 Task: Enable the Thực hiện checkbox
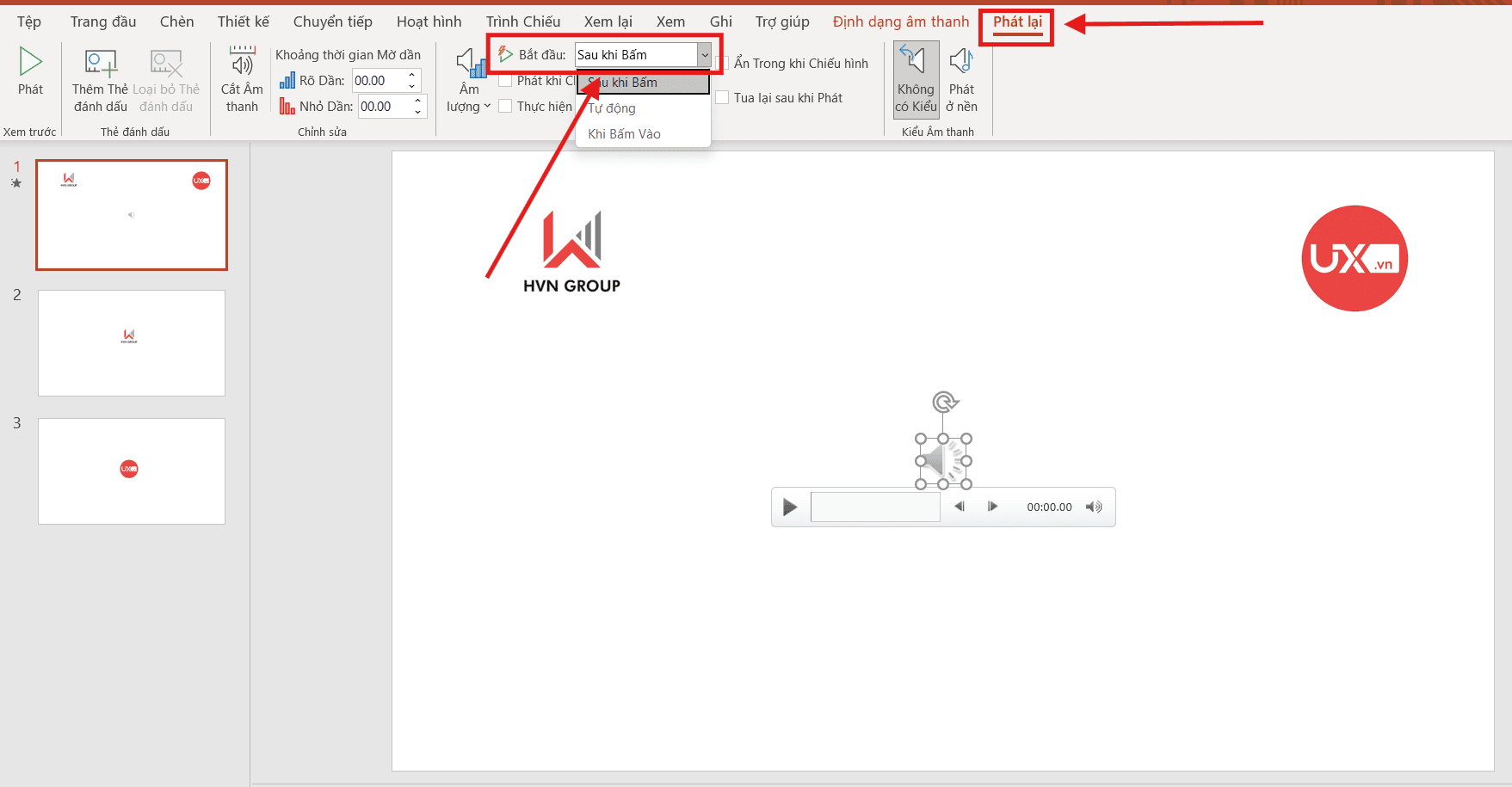pos(505,105)
